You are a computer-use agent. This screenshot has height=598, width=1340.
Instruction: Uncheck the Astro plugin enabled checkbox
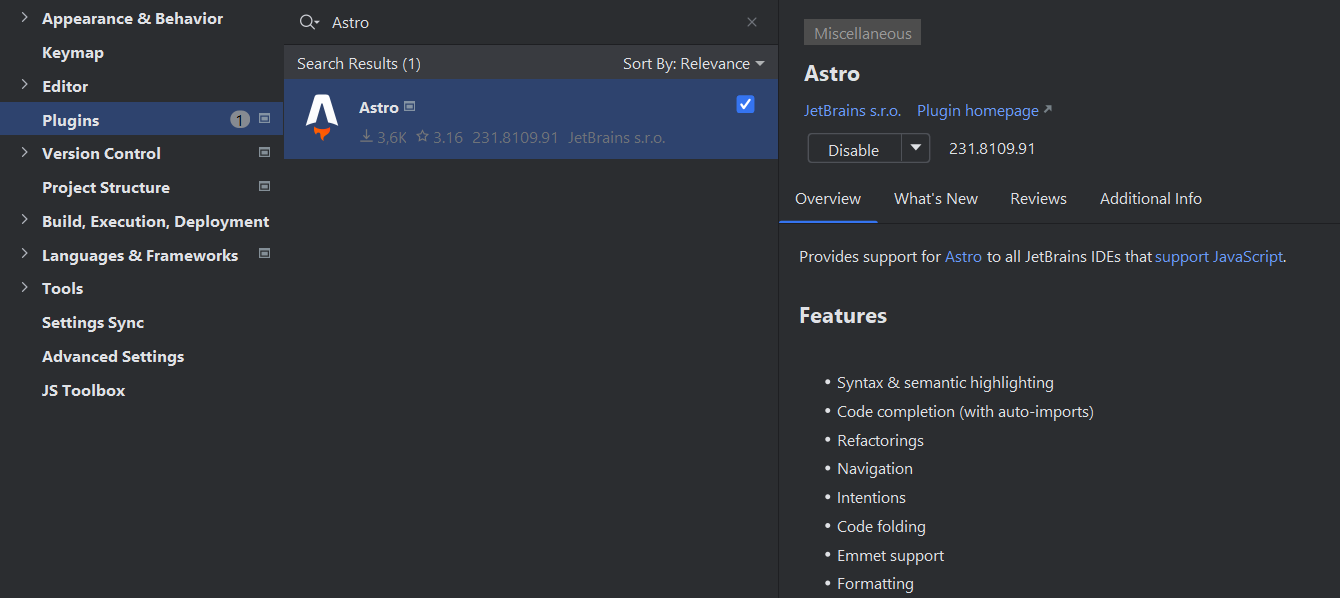tap(745, 104)
